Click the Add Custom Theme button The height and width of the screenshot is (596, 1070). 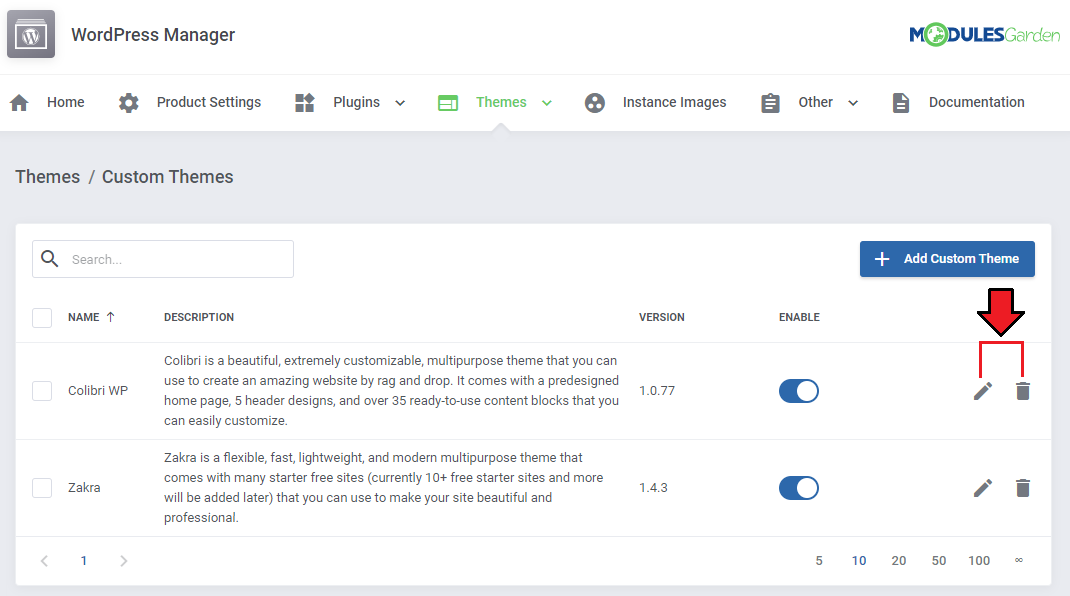947,259
